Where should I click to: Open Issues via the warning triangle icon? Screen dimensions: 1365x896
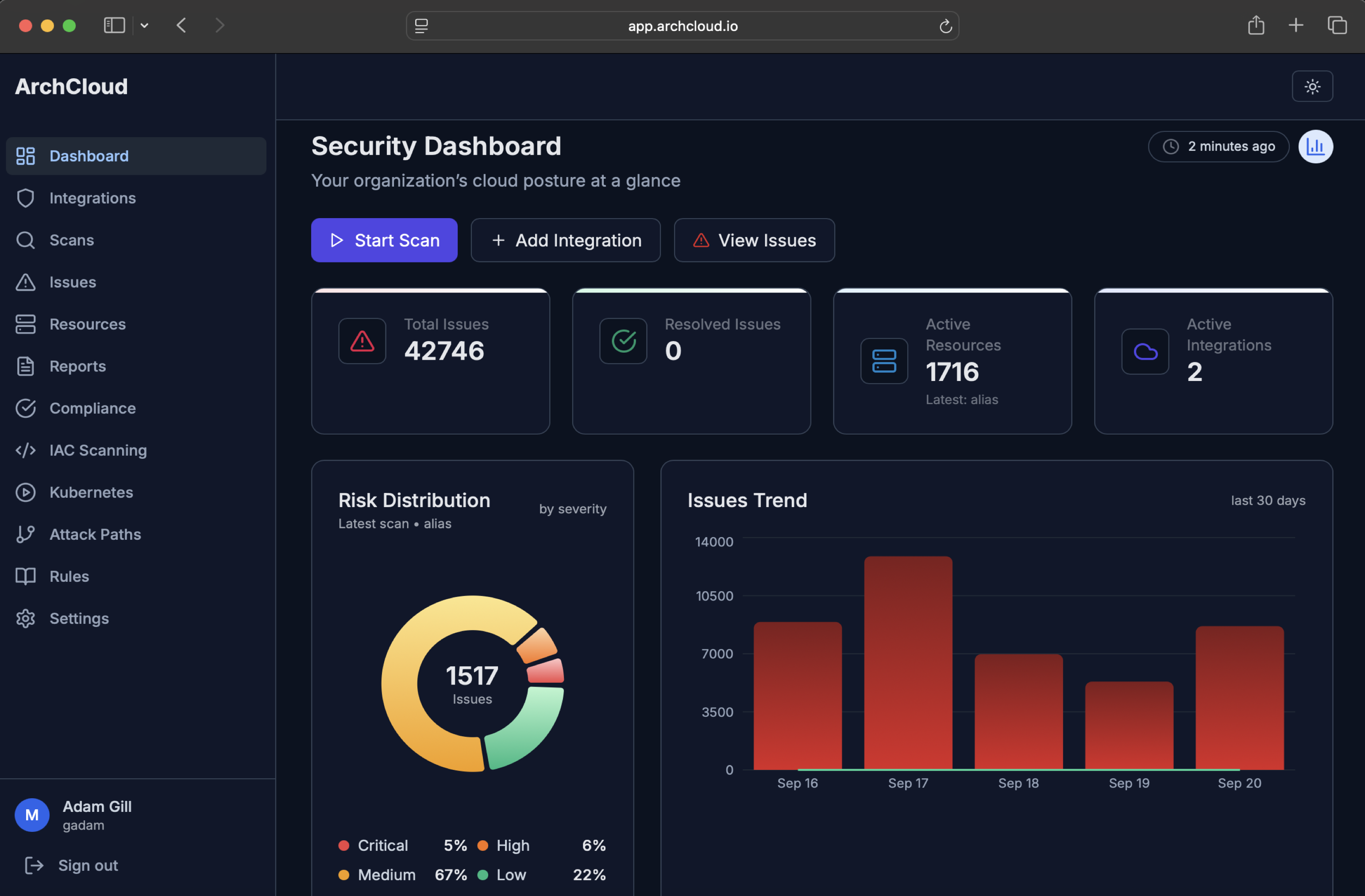point(25,282)
